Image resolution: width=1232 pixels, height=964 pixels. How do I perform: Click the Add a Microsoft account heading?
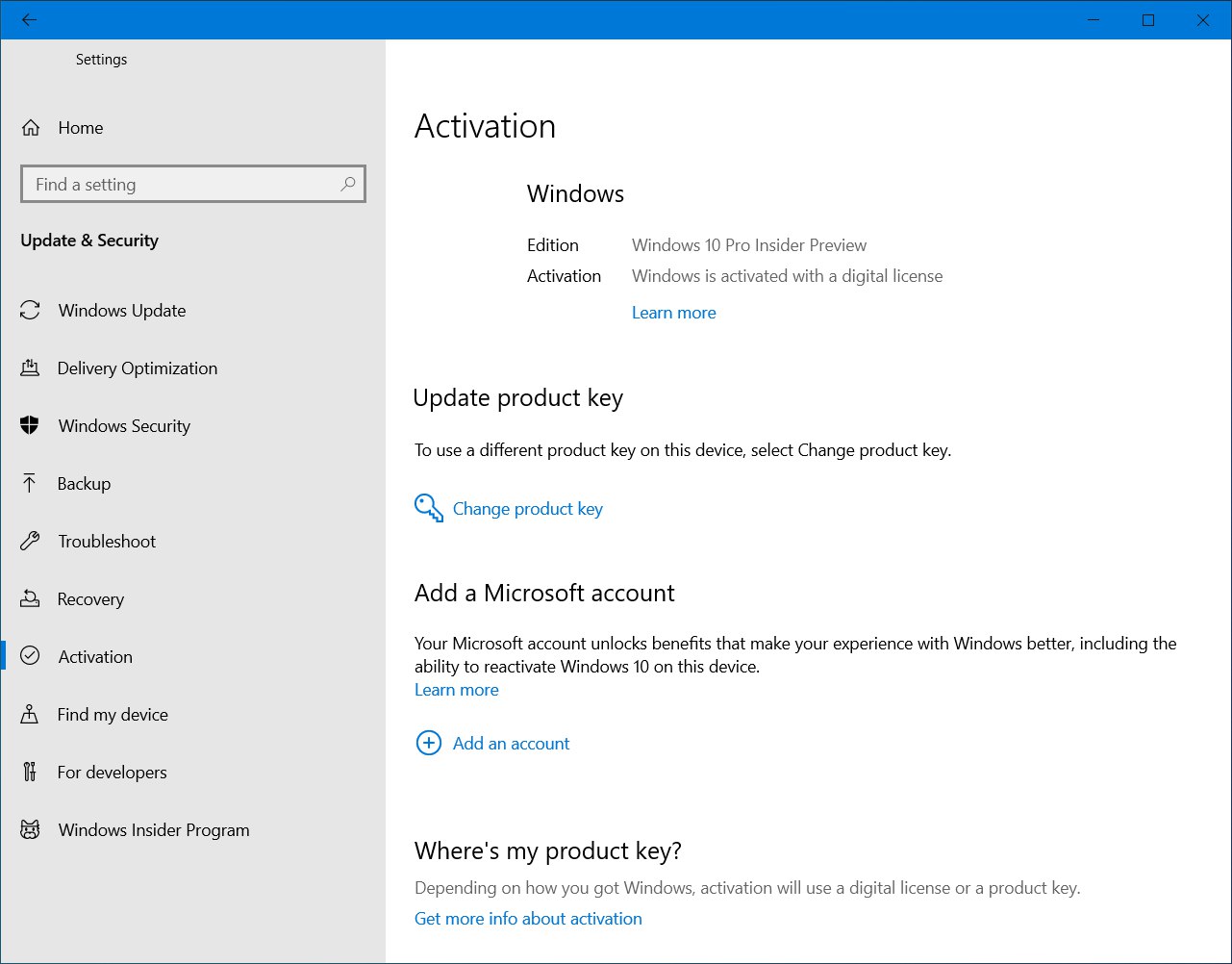click(544, 593)
